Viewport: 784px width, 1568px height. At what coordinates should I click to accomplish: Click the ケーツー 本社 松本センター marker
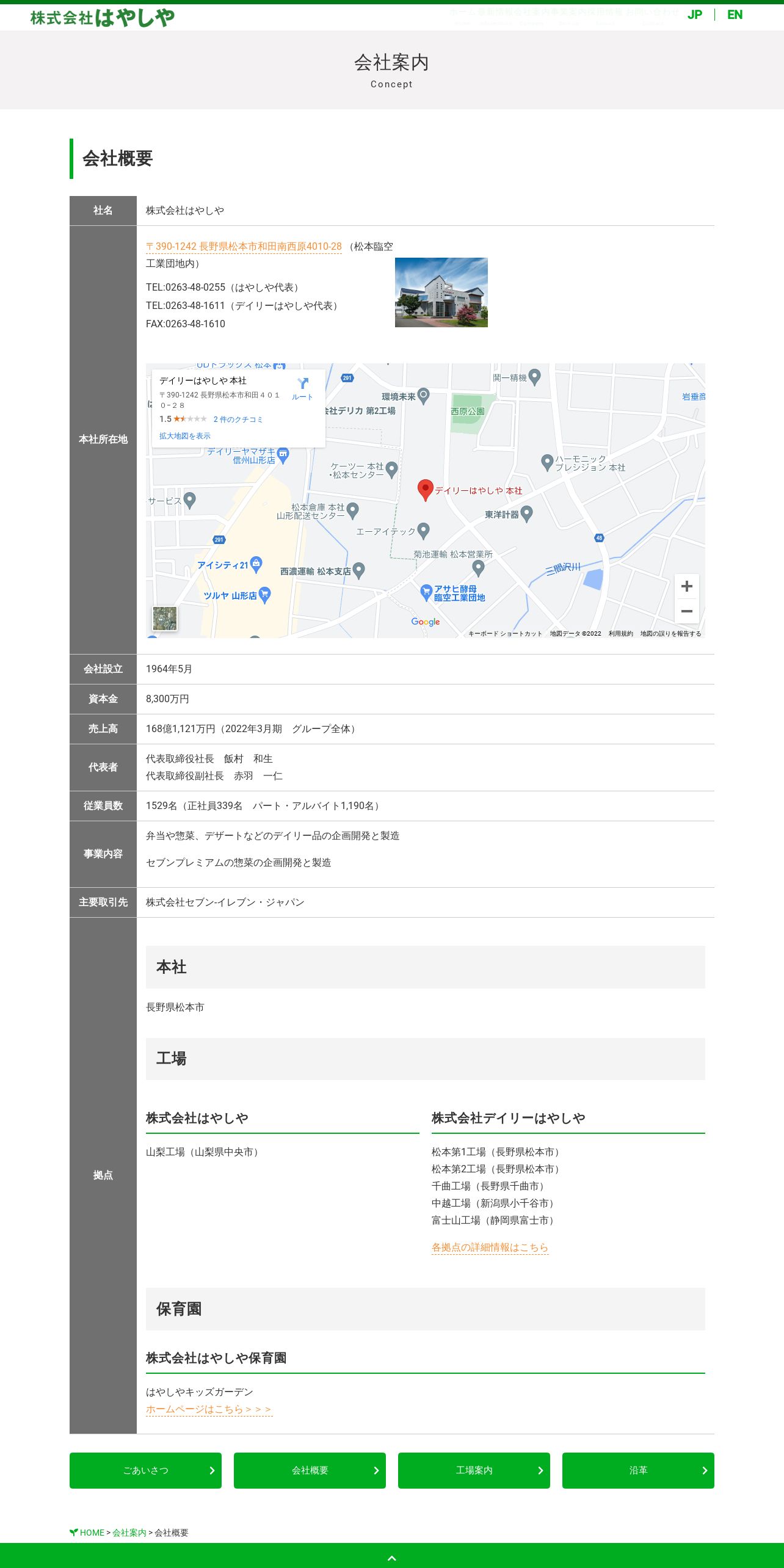(x=392, y=470)
